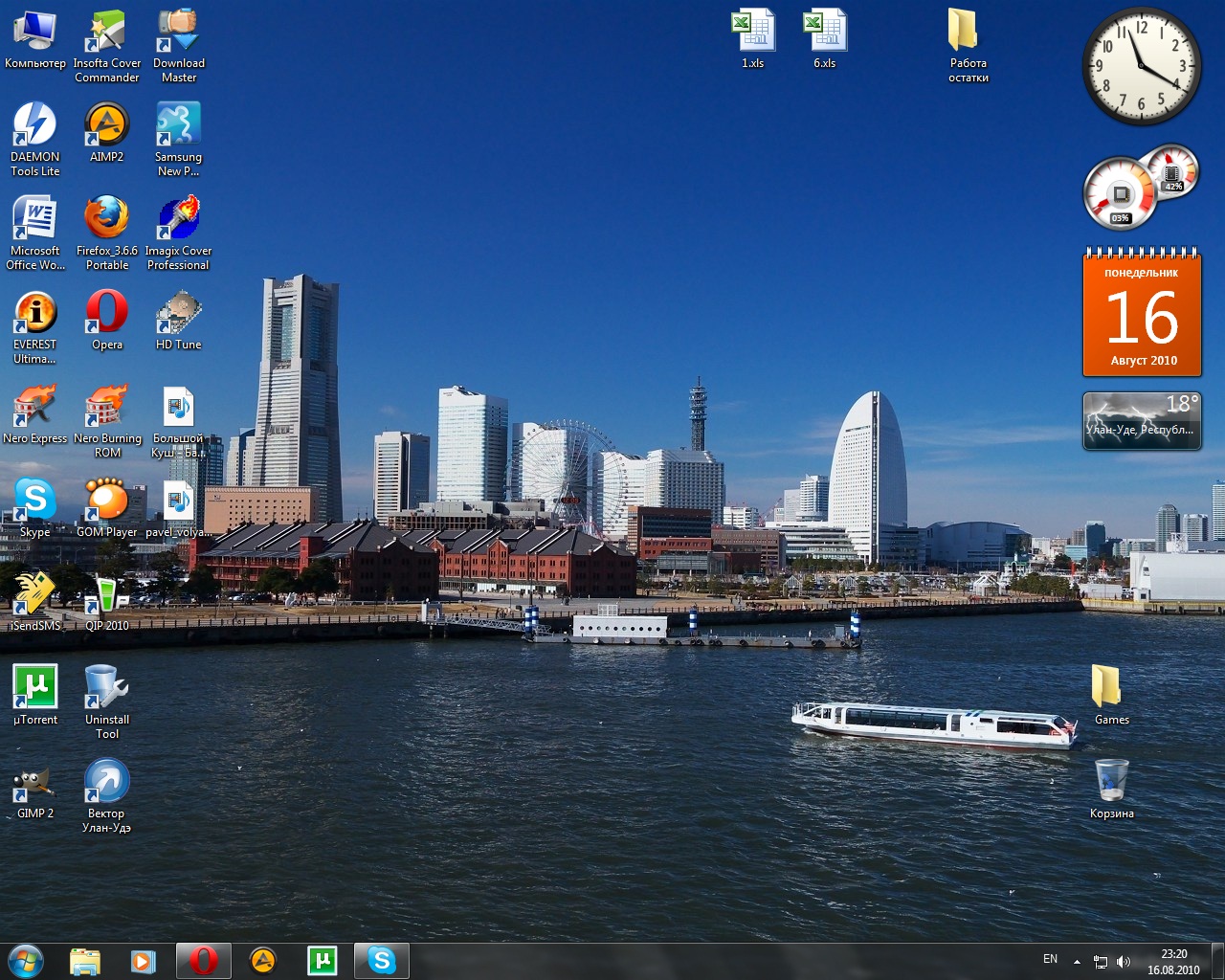Click the Firefox 3.6.6 Portable icon
Viewport: 1225px width, 980px height.
click(106, 218)
